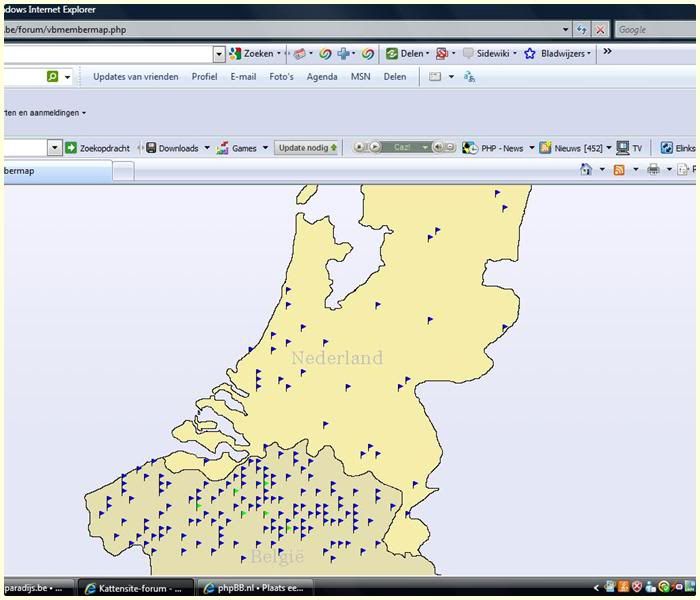700x600 pixels.
Task: Show hidden system tray icons arrow
Action: pos(596,588)
